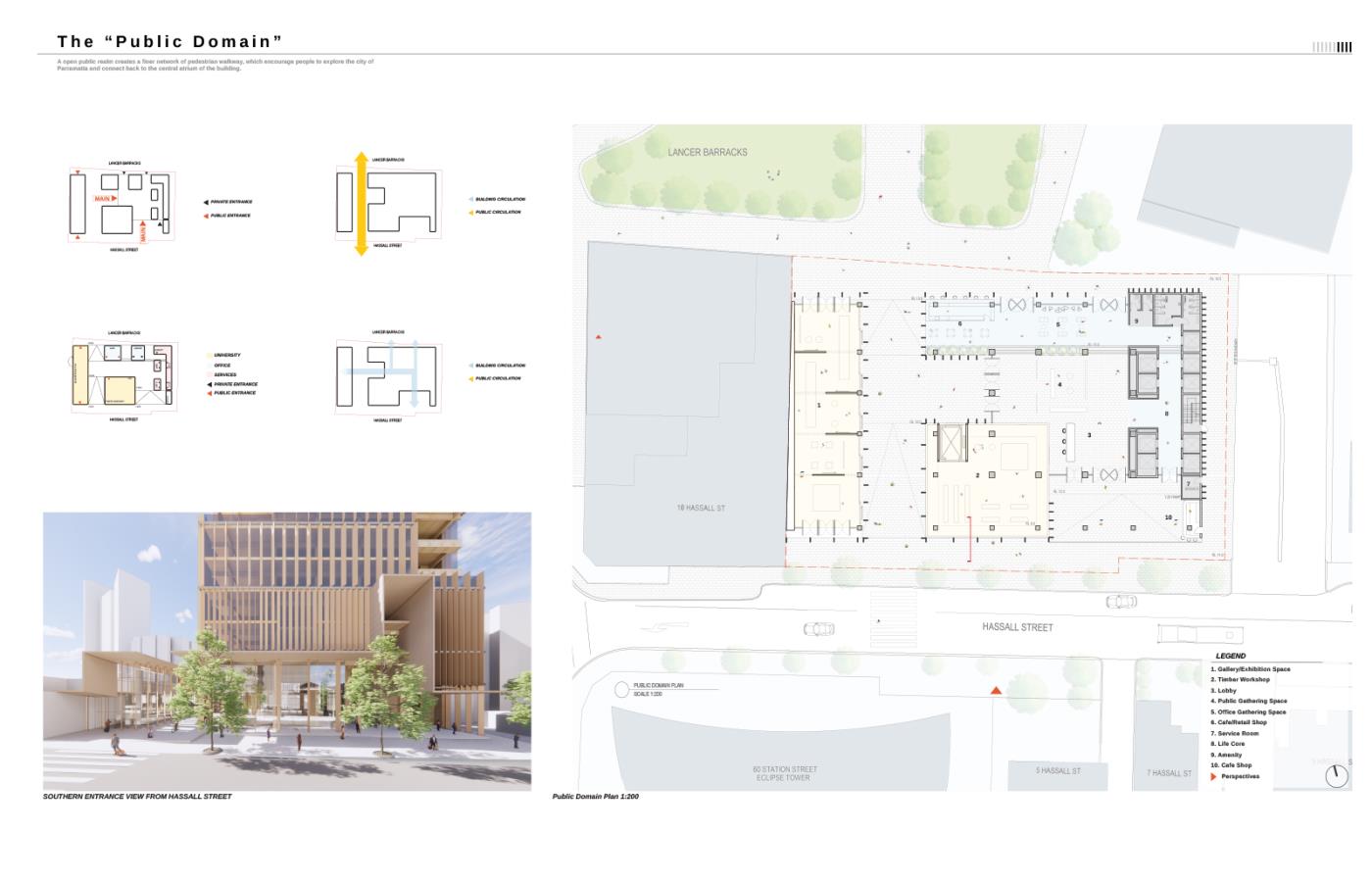Click the circle marker beside Public Domain Plan title
Viewport: 1372px width, 882px height.
pyautogui.click(x=621, y=690)
